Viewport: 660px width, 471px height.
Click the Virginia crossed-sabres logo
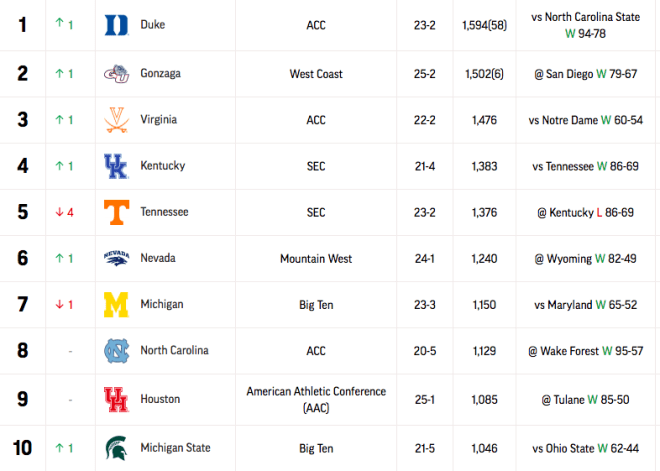coord(116,120)
